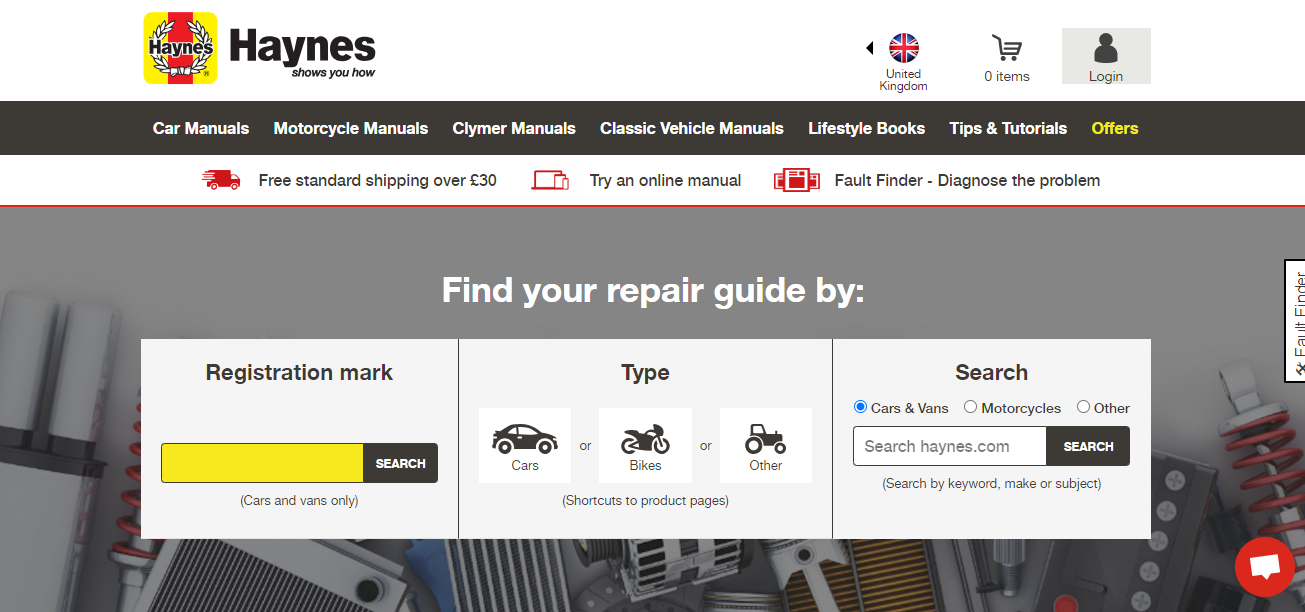The height and width of the screenshot is (612, 1305).
Task: Open the Fault Finder side tab
Action: pos(1296,320)
